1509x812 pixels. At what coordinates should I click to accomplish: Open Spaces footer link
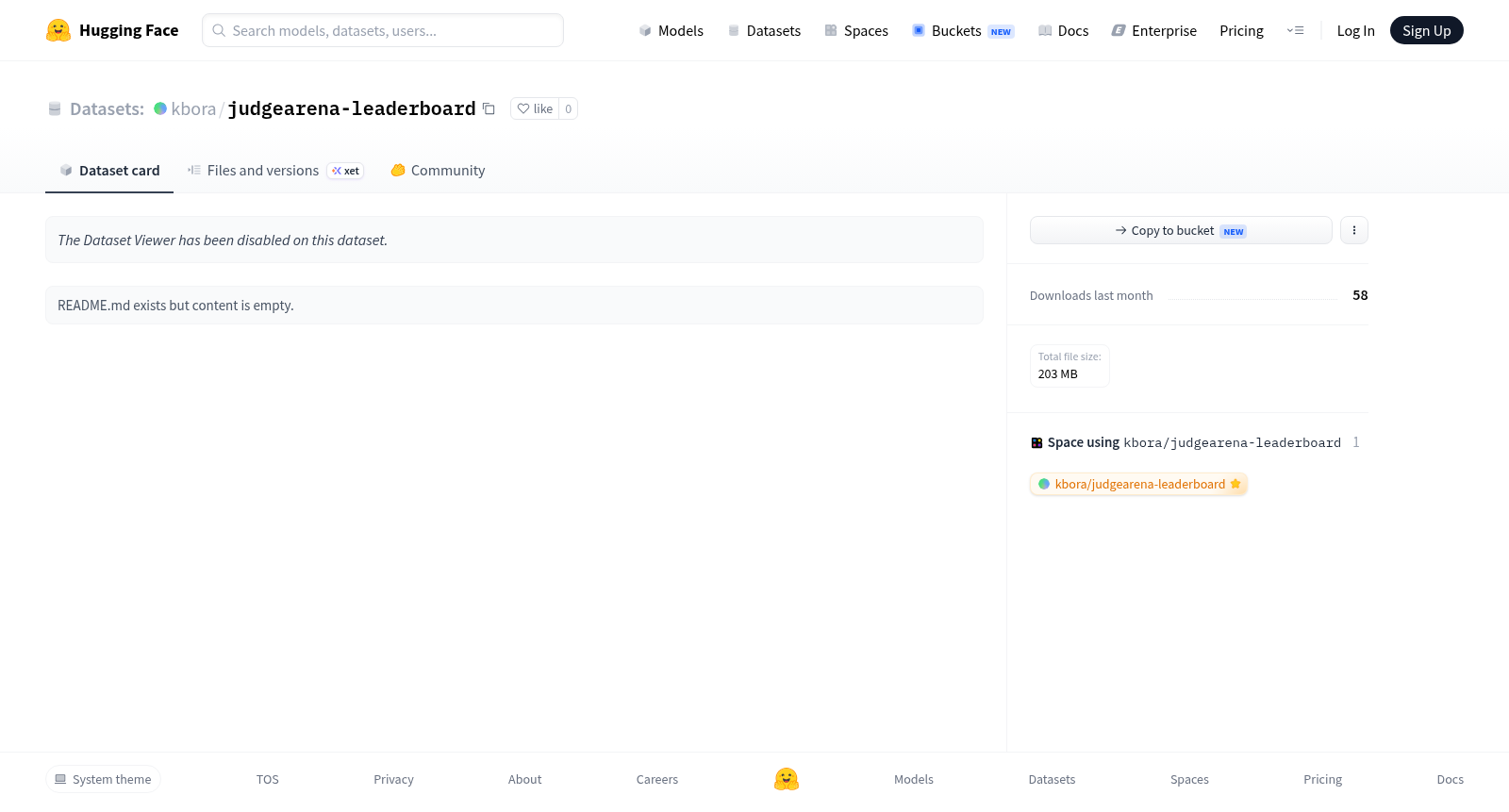point(1189,779)
